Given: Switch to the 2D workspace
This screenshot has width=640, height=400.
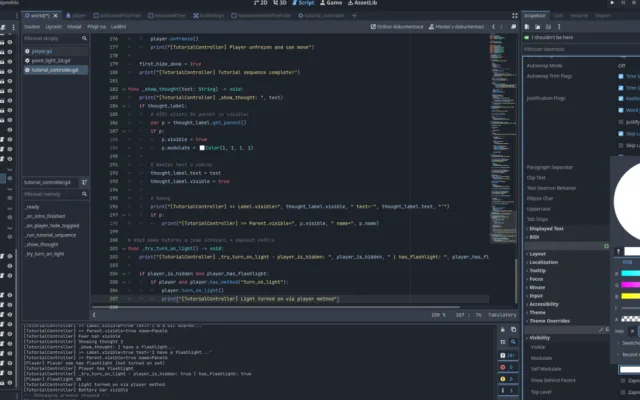Looking at the screenshot, I should coord(260,2).
